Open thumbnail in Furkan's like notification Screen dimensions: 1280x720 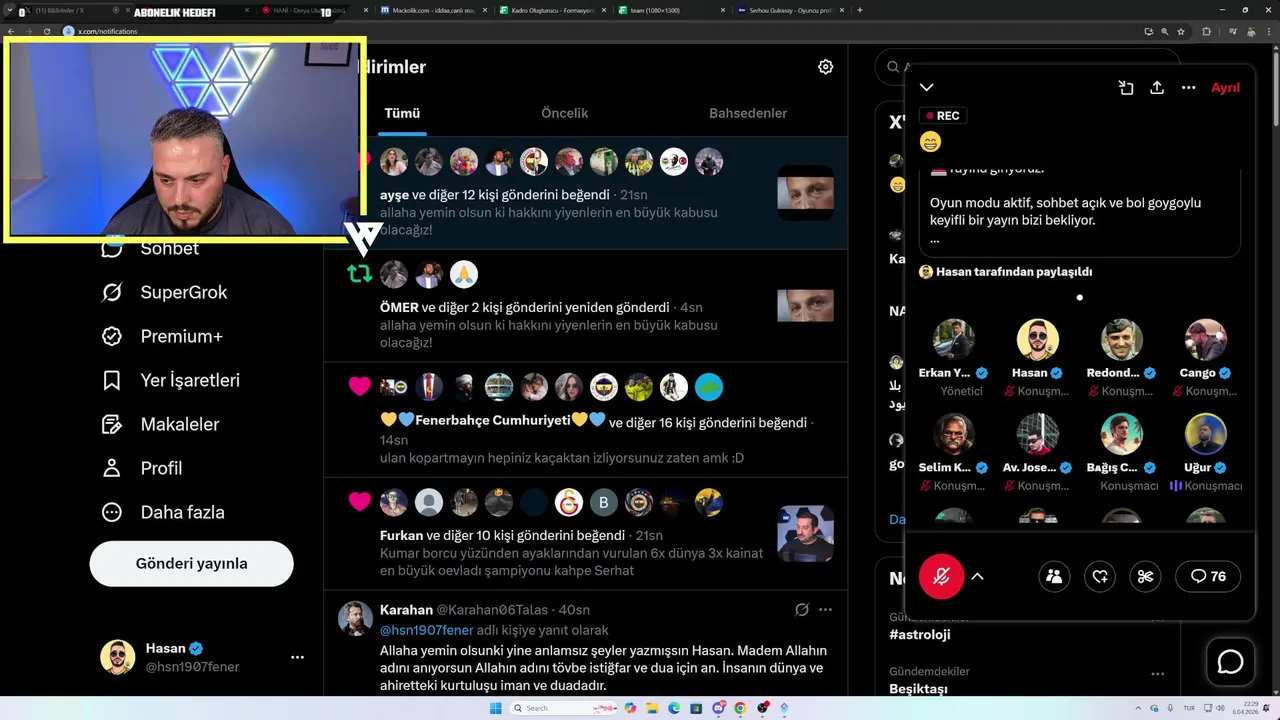(805, 533)
